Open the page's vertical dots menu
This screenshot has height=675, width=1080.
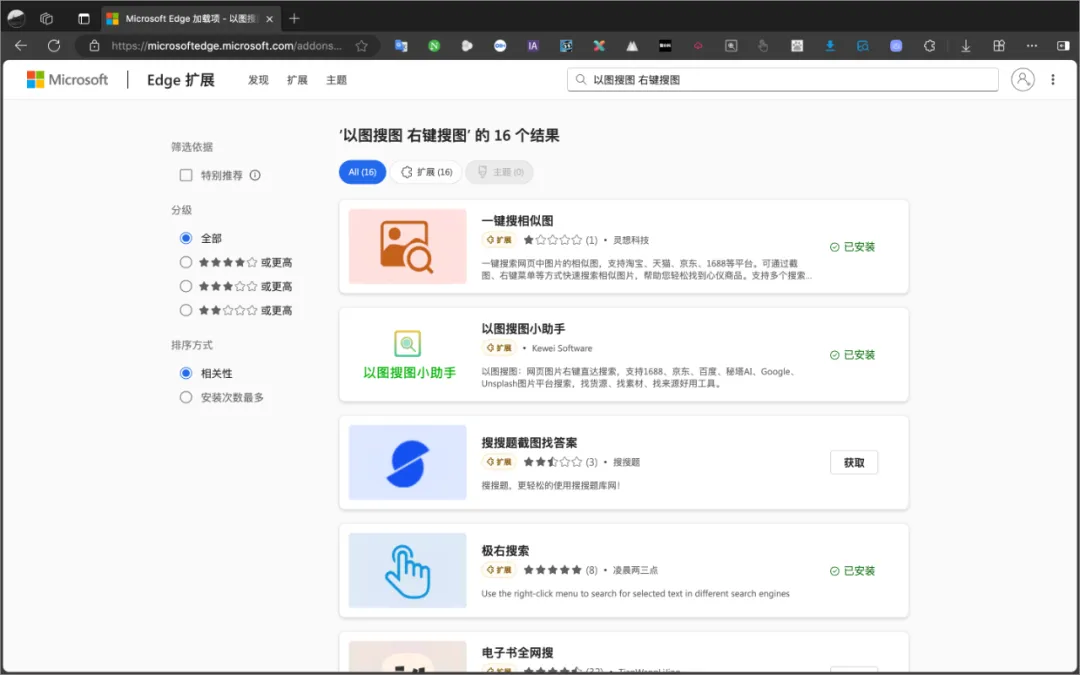point(1052,79)
